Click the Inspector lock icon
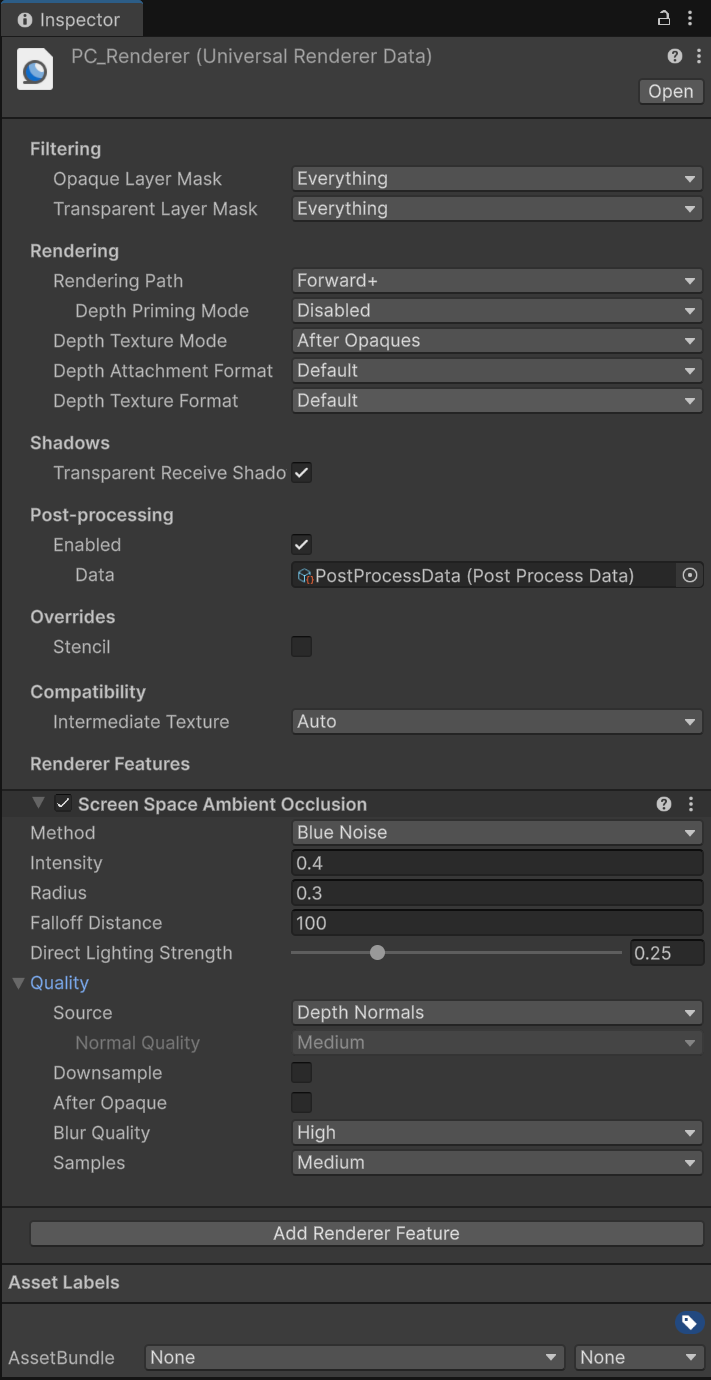The image size is (711, 1380). [663, 18]
